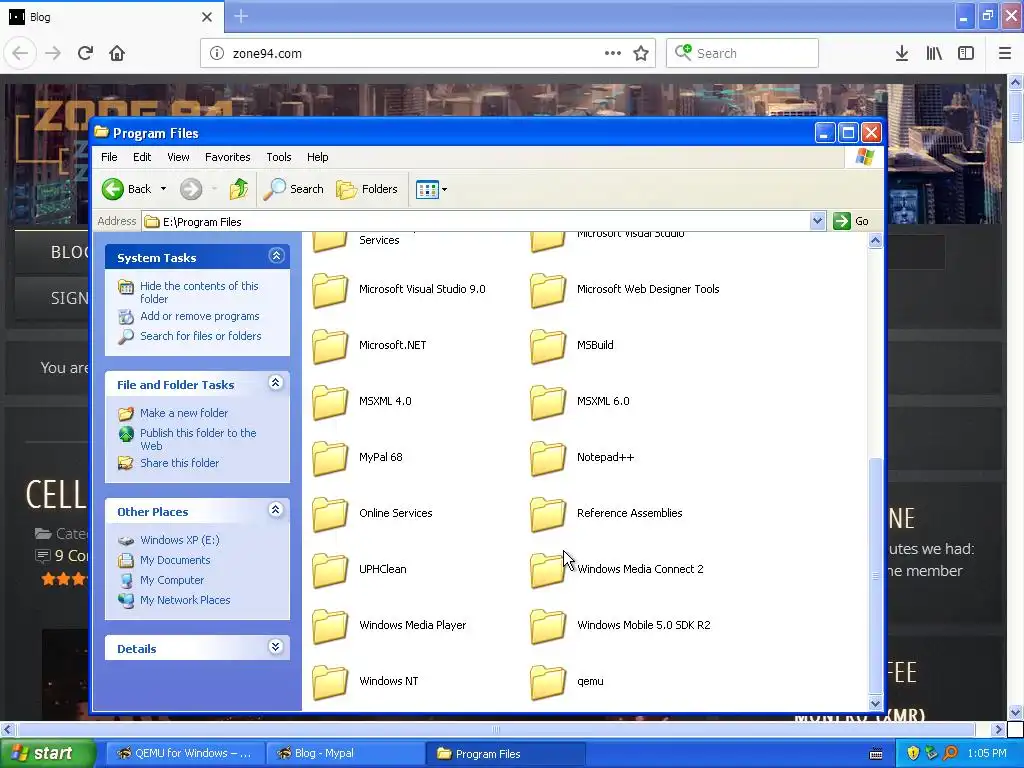
Task: Select the qemu folder icon
Action: (548, 682)
